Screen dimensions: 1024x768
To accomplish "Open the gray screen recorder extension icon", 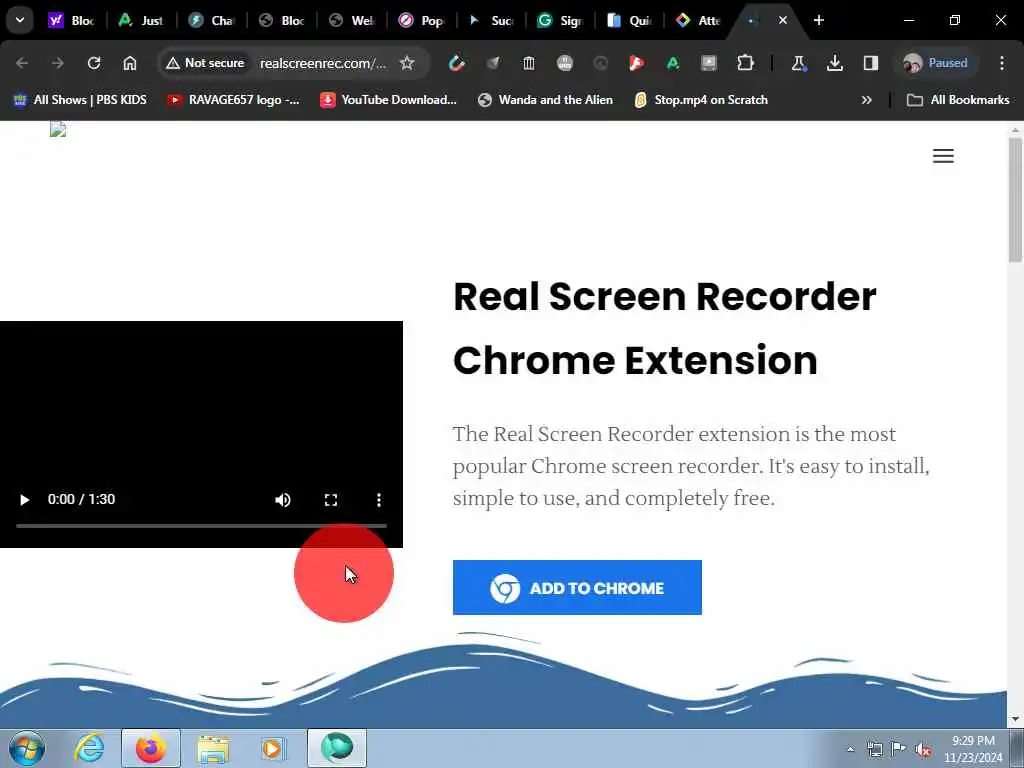I will click(709, 63).
